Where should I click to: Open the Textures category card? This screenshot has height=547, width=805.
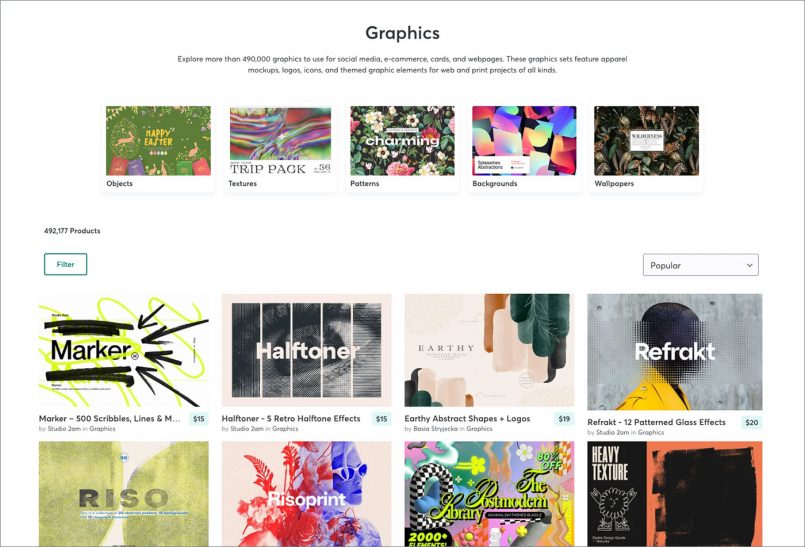(x=280, y=147)
